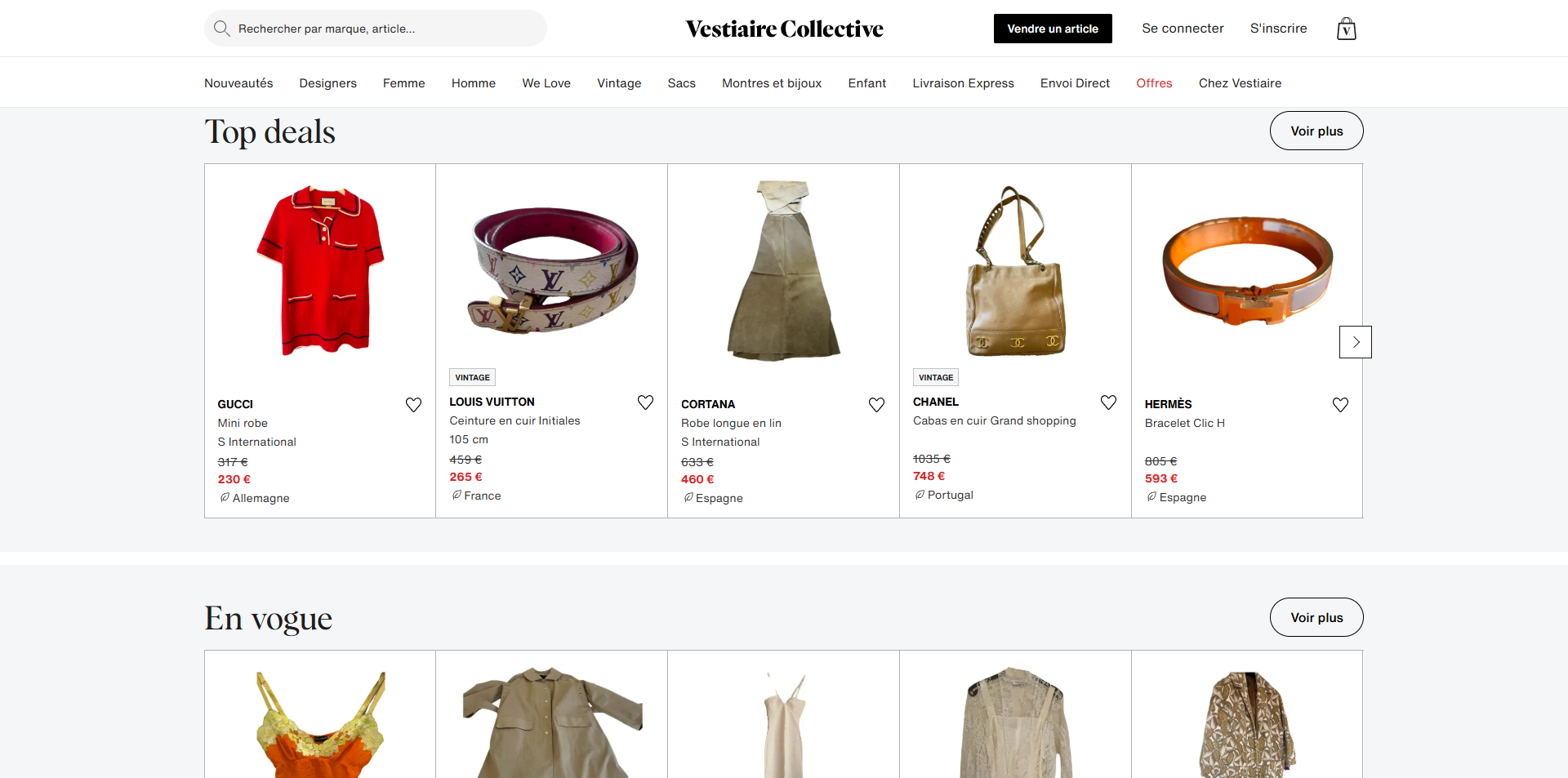The width and height of the screenshot is (1568, 778).
Task: Open Vintage menu
Action: 619,83
